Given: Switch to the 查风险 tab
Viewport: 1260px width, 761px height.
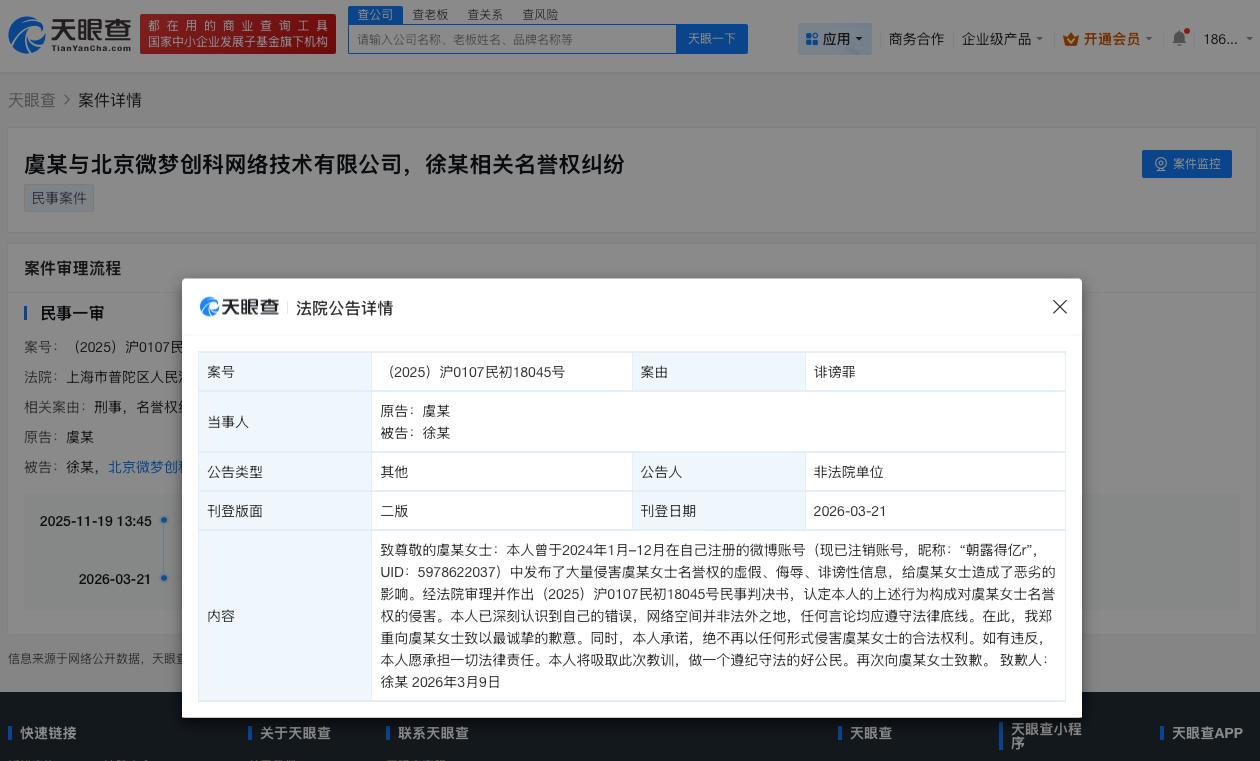Looking at the screenshot, I should tap(539, 14).
